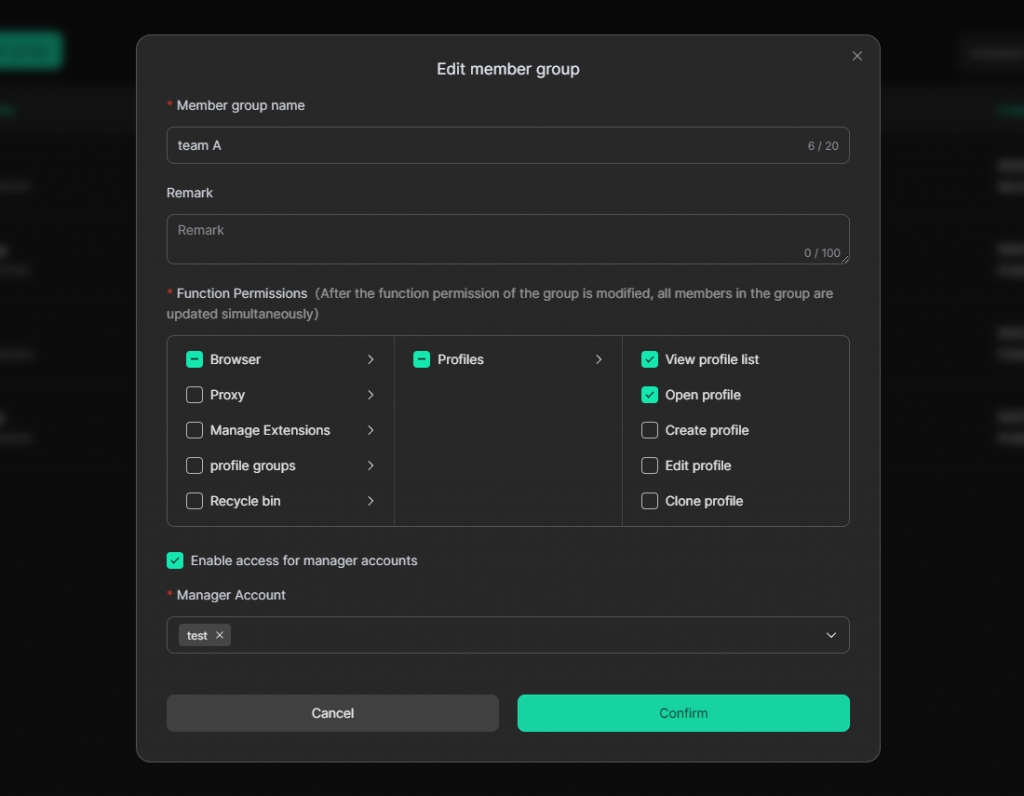Expand the Profiles submenu chevron
The image size is (1024, 796).
point(598,359)
